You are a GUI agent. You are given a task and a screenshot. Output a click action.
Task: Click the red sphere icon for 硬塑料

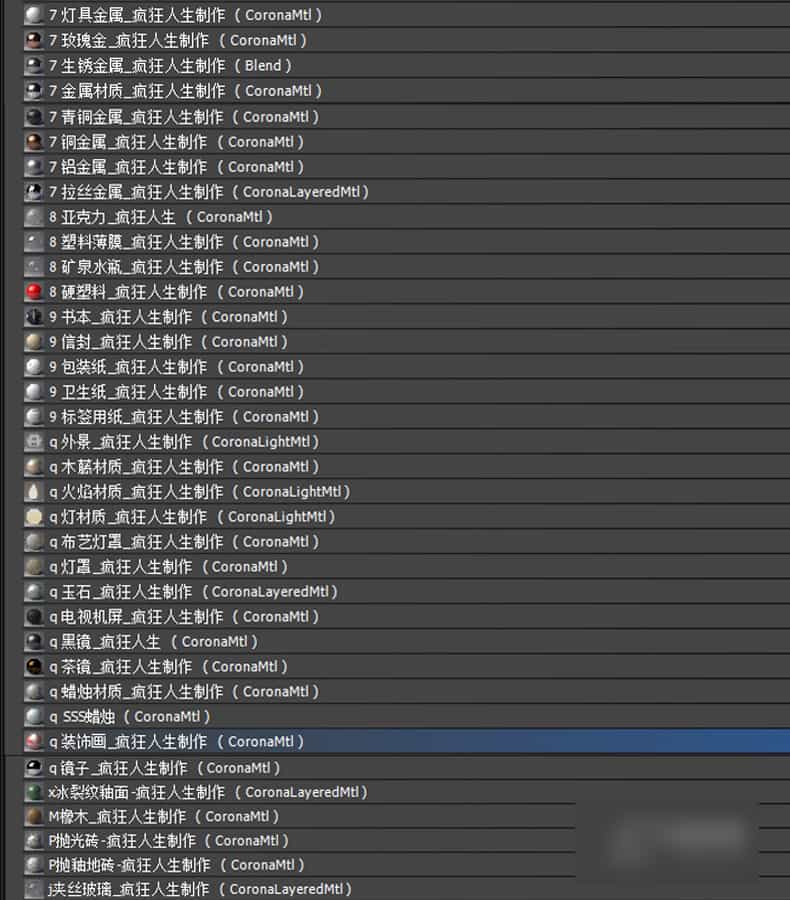click(x=34, y=292)
